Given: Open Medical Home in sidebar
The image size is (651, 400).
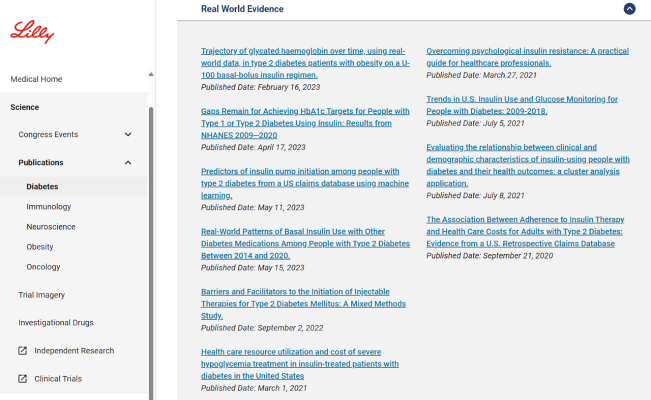Looking at the screenshot, I should point(36,79).
